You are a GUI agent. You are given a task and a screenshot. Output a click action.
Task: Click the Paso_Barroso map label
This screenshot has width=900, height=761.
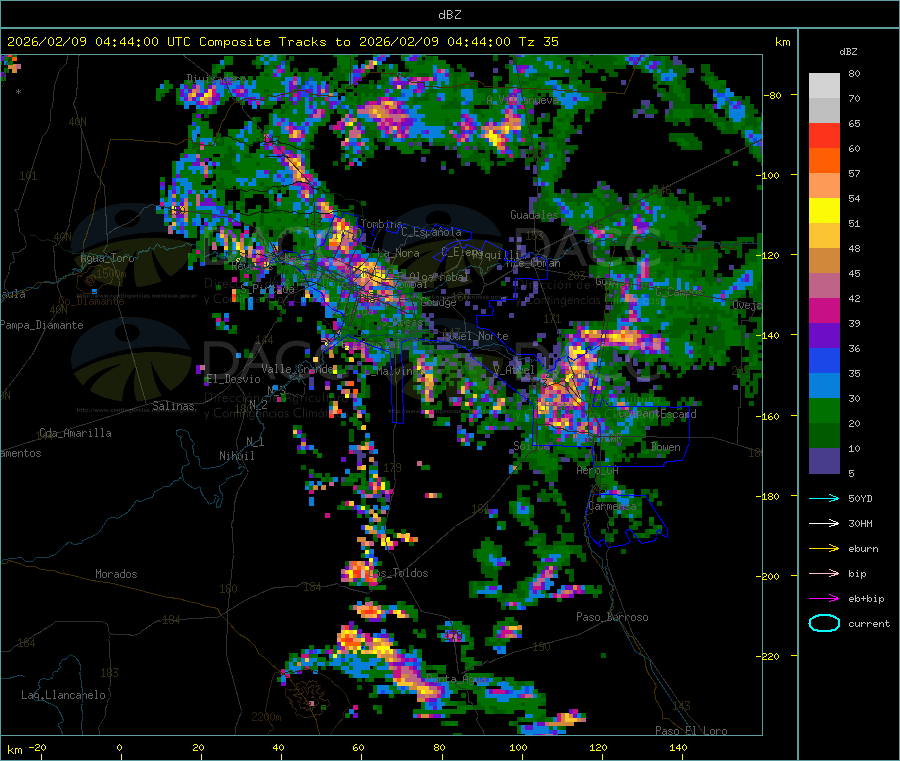(612, 617)
